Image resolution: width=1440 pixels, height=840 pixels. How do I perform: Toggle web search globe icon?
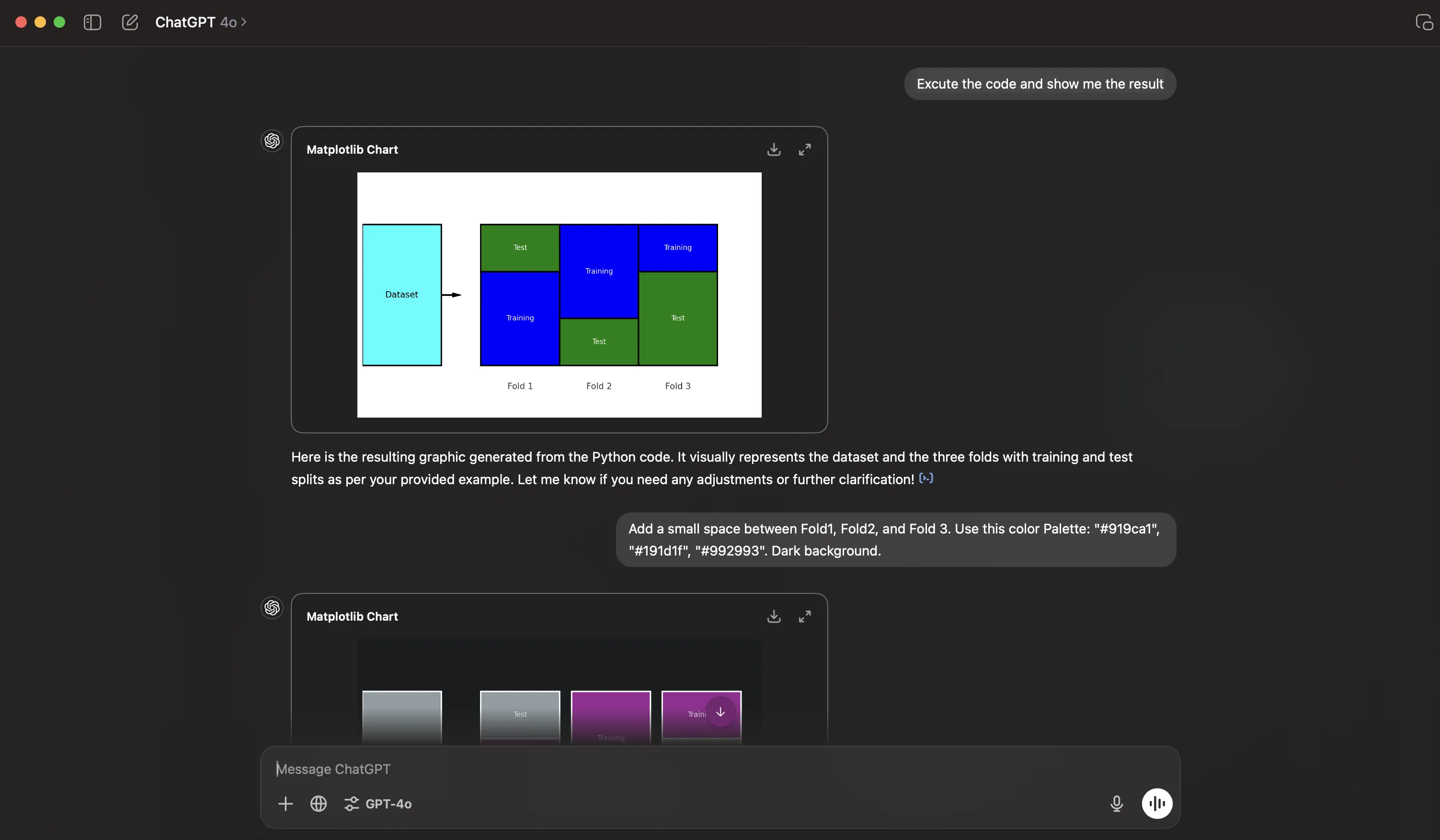pos(318,804)
